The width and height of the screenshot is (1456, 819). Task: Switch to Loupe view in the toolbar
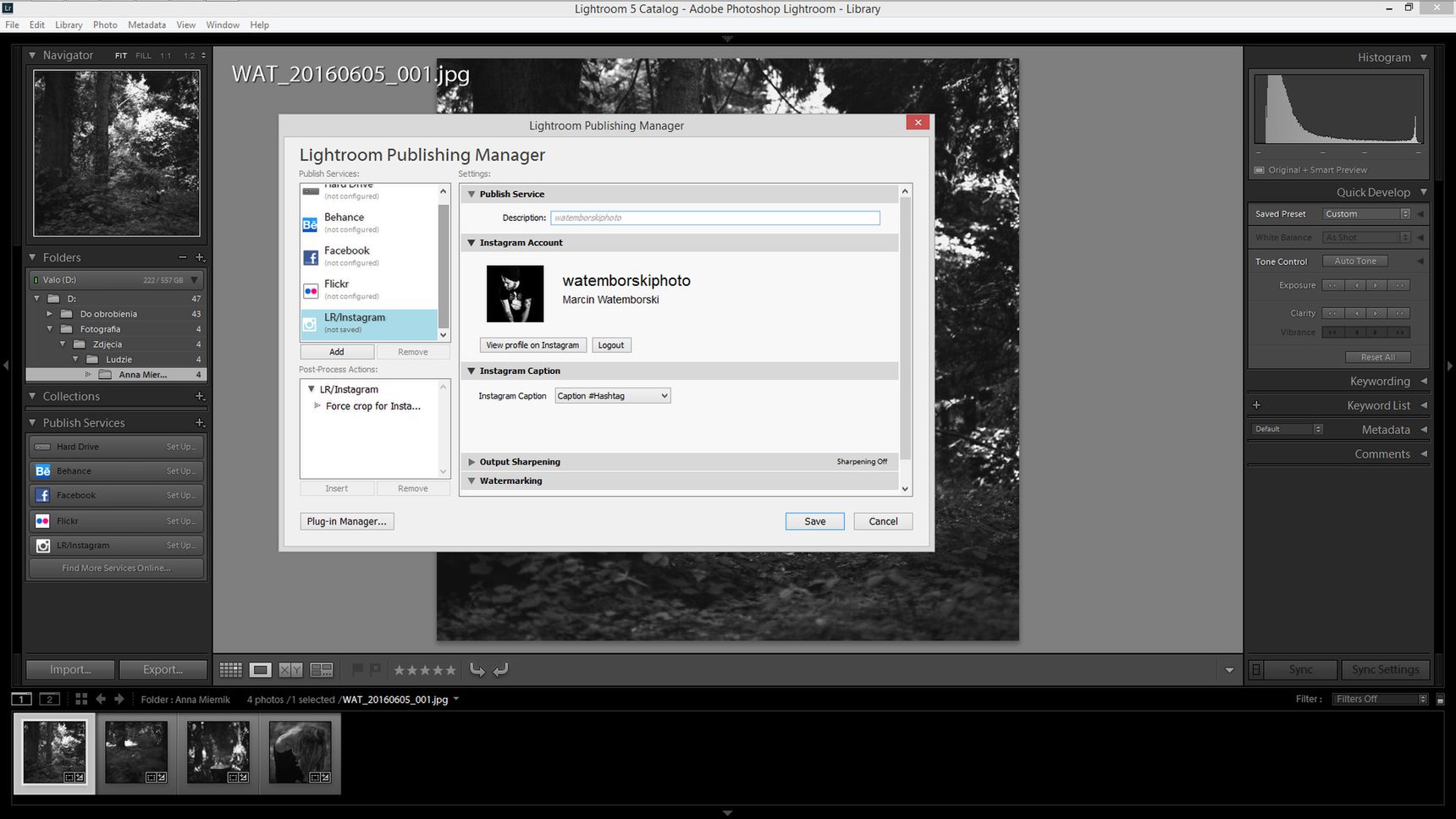[260, 669]
